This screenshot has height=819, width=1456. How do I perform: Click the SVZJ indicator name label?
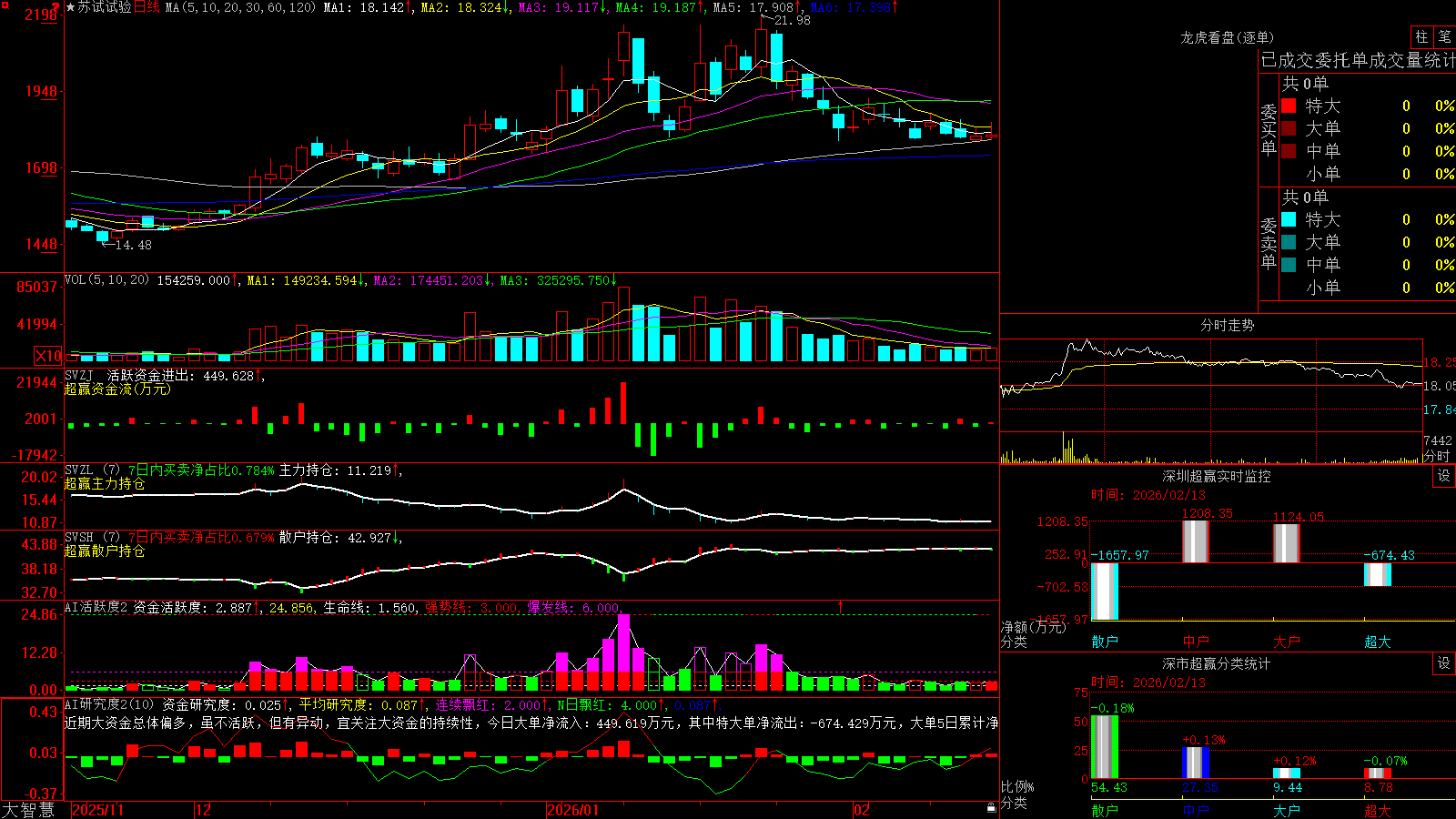tap(79, 376)
